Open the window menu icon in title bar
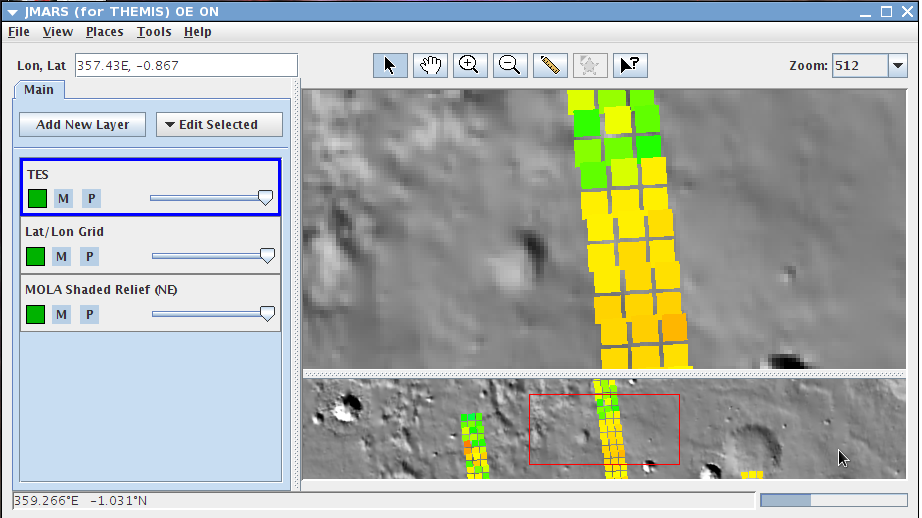 pyautogui.click(x=12, y=11)
